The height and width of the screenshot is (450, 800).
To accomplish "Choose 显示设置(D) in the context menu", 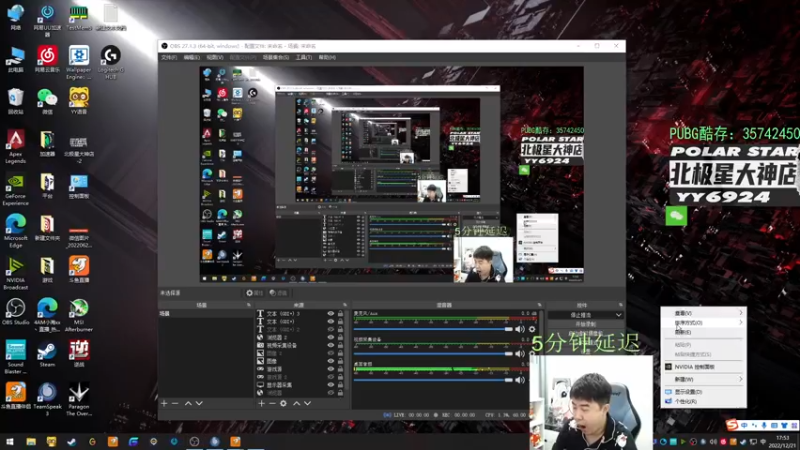I will pyautogui.click(x=704, y=392).
